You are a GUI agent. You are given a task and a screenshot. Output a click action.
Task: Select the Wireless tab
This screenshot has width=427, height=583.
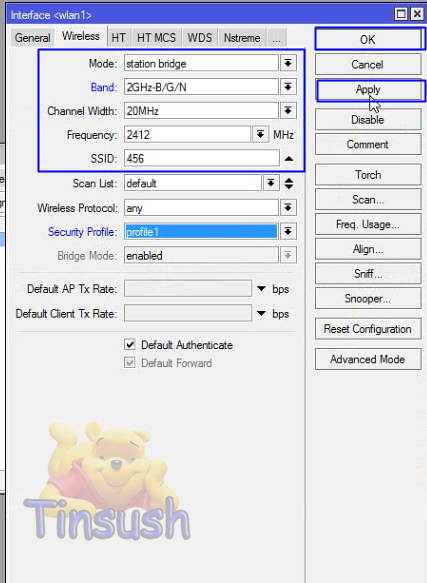81,36
